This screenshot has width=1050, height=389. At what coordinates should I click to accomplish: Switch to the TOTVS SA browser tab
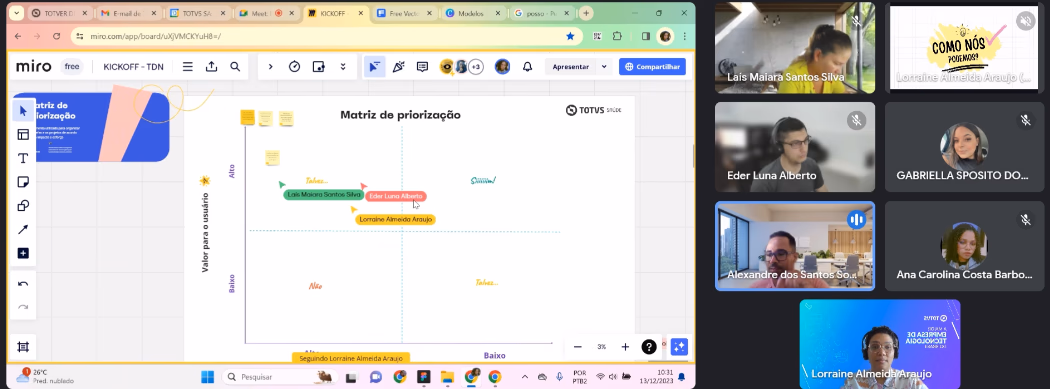click(x=198, y=13)
